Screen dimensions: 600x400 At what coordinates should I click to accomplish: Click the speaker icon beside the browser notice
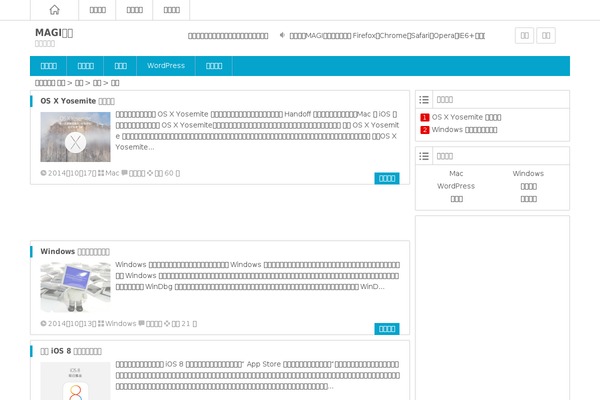click(282, 35)
